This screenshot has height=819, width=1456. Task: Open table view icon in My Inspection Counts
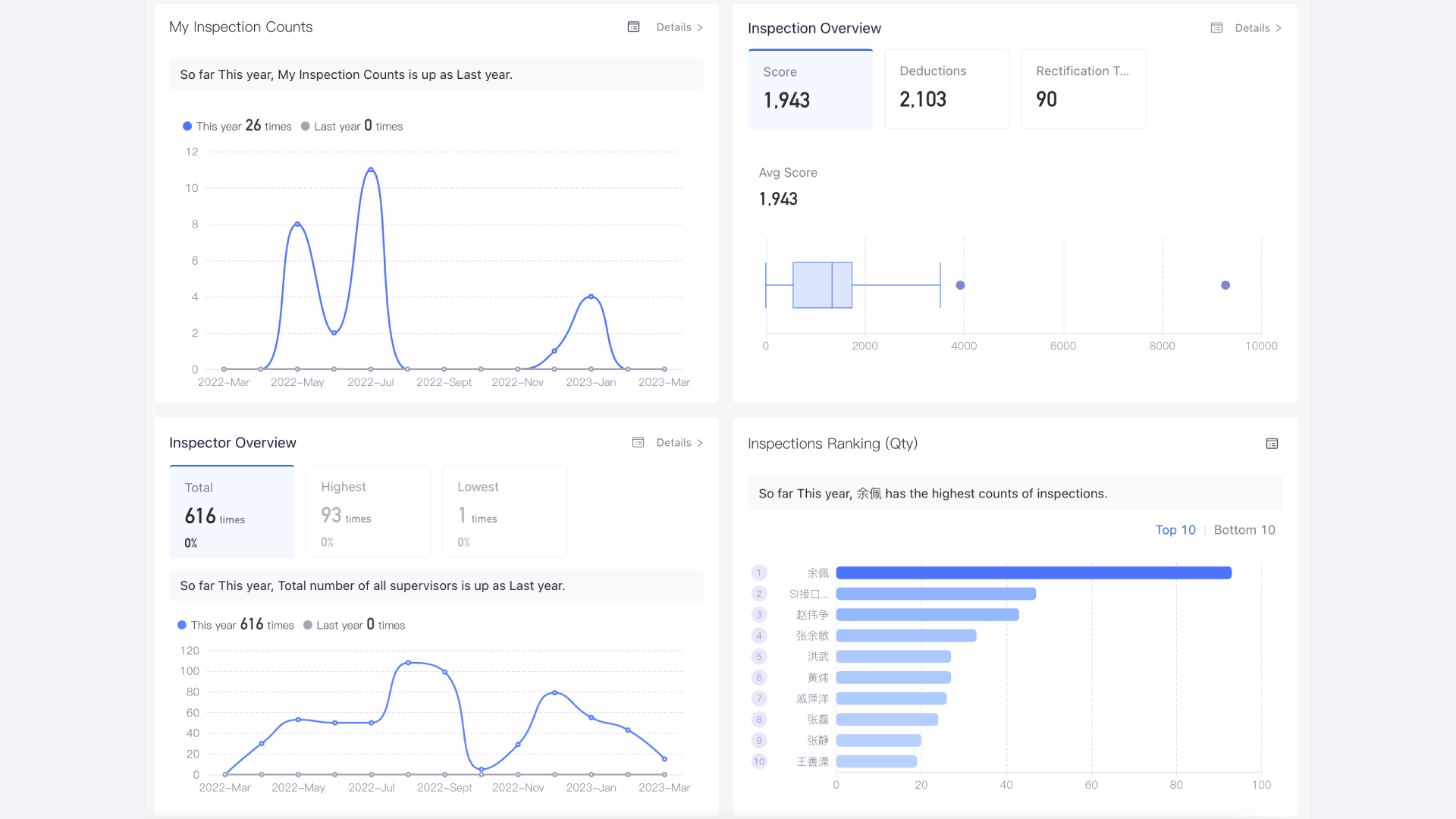pos(634,27)
